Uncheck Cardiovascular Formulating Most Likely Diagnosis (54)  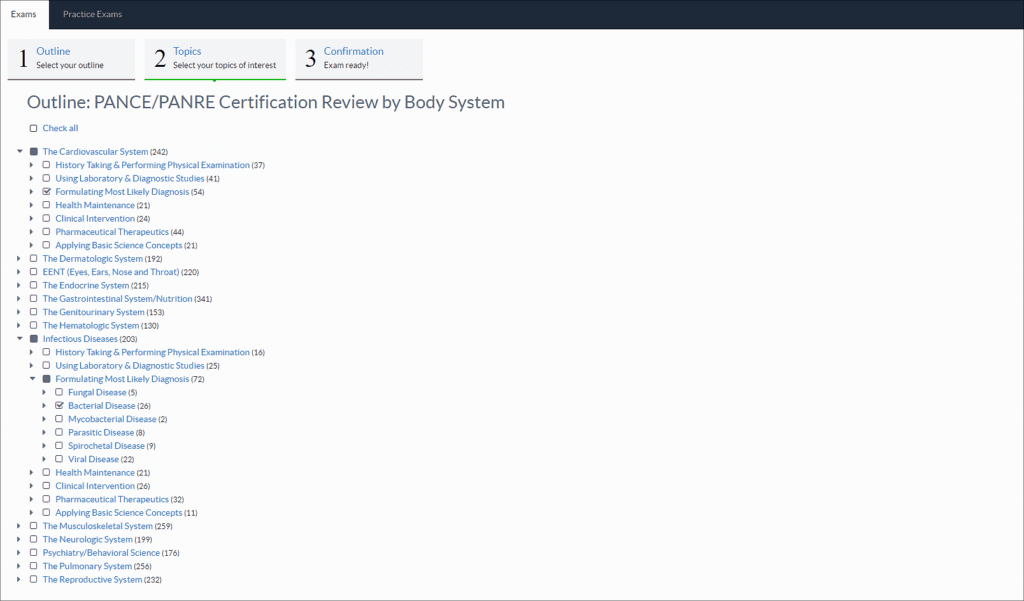click(x=46, y=191)
